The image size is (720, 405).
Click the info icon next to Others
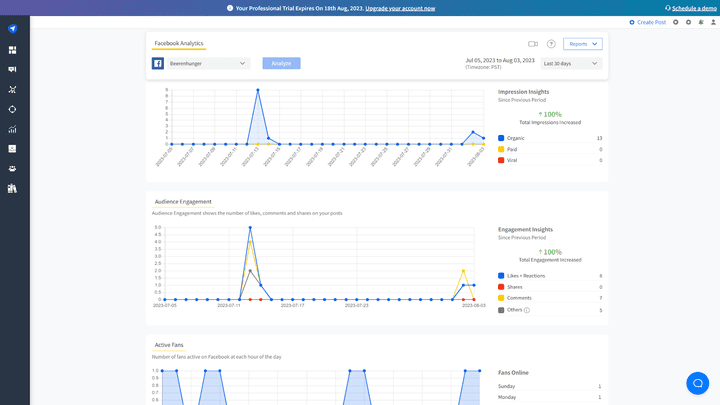click(527, 310)
